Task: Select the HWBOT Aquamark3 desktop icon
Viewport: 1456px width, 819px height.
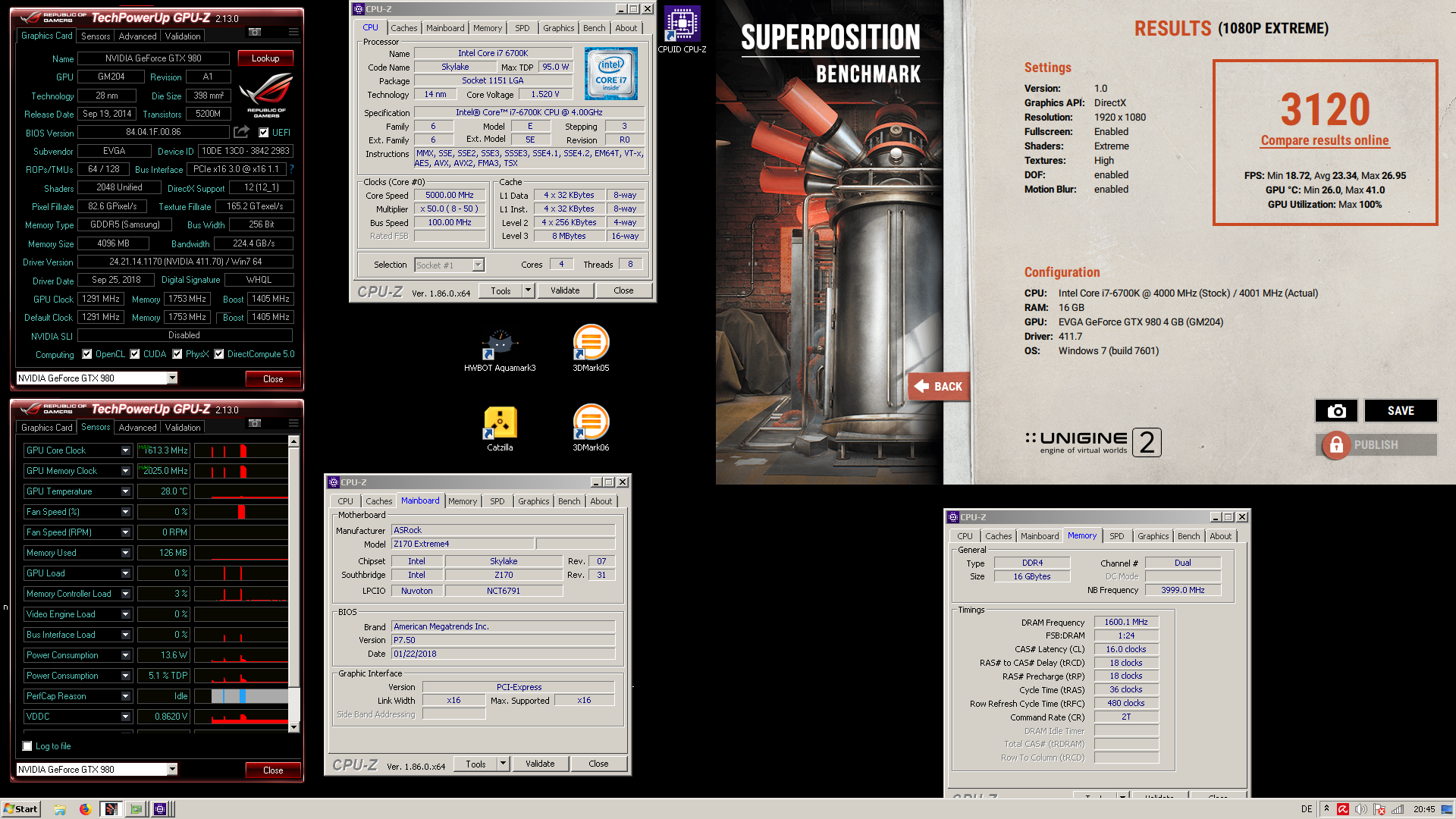Action: click(x=500, y=350)
